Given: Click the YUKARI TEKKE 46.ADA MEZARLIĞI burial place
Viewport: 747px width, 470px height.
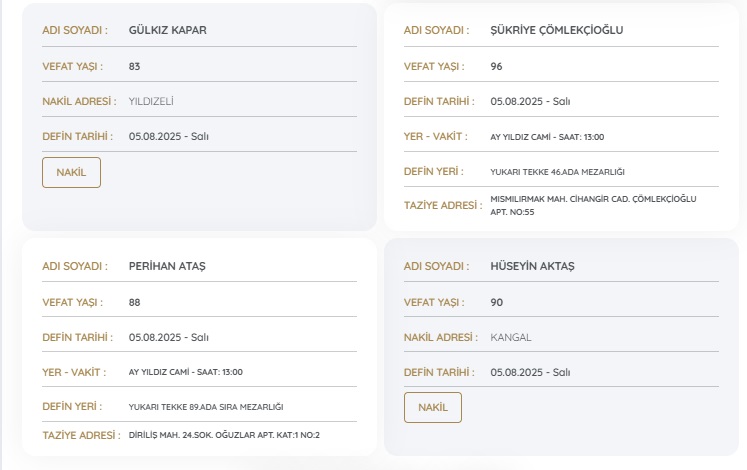Looking at the screenshot, I should point(557,172).
